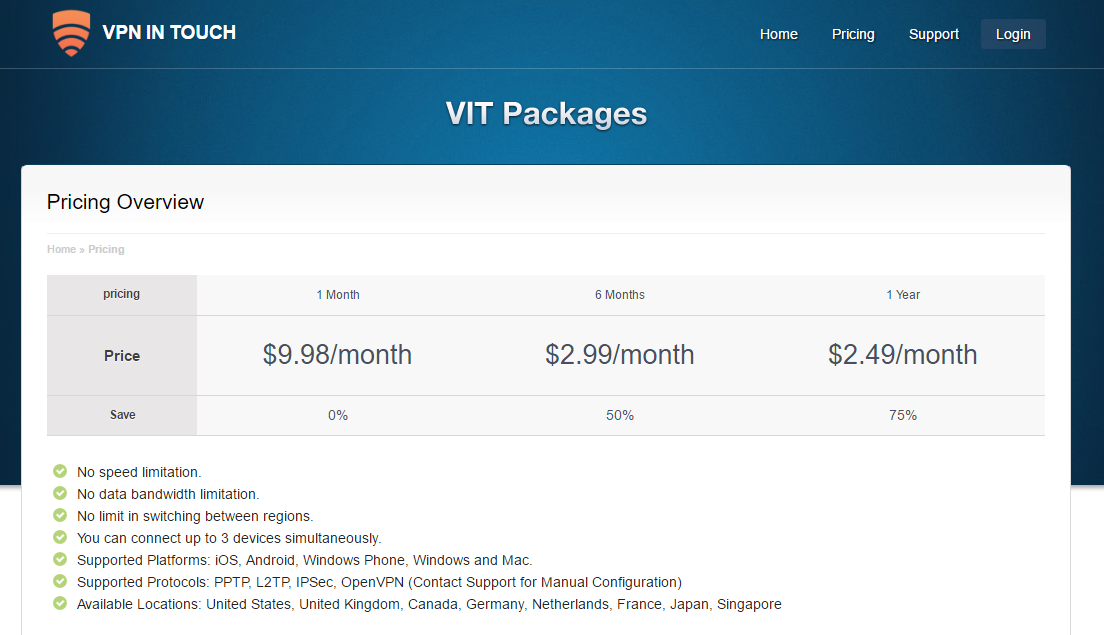Open the Support menu item

pyautogui.click(x=933, y=34)
